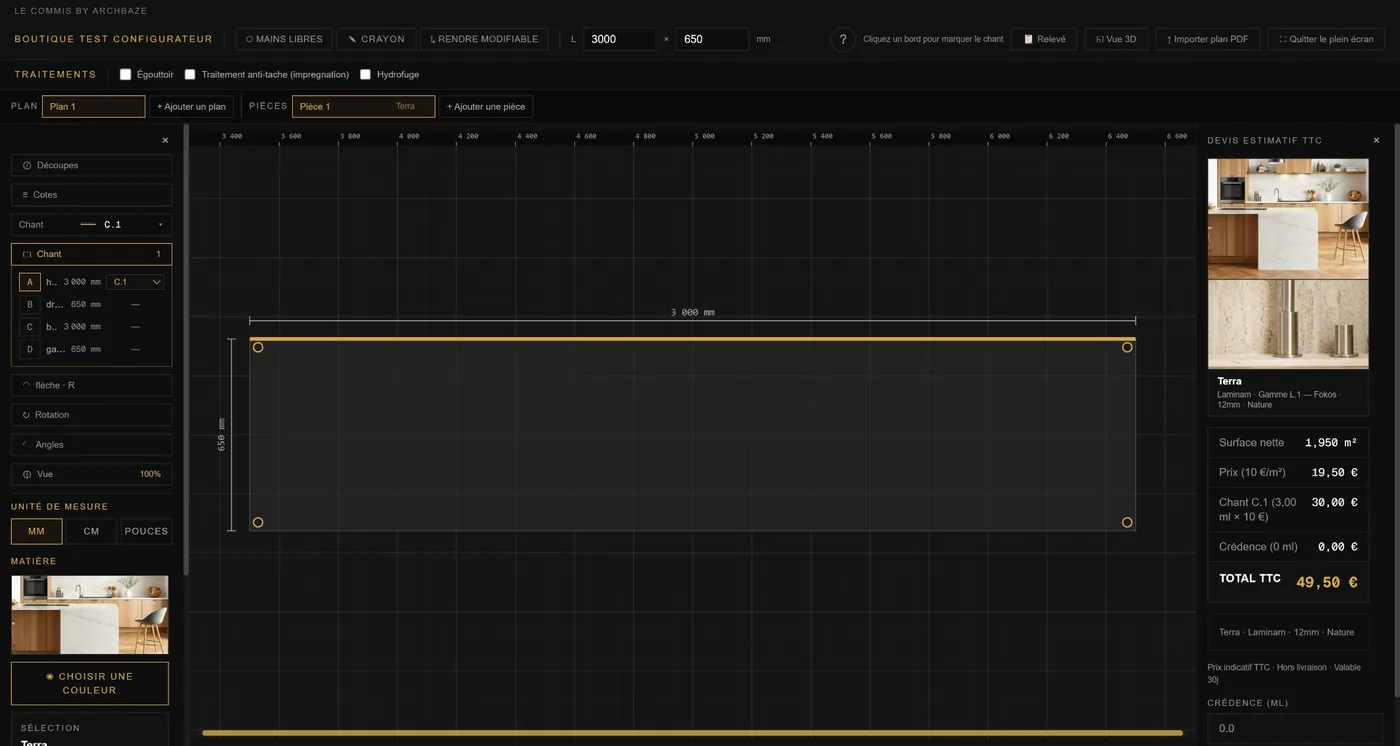Image resolution: width=1400 pixels, height=746 pixels.
Task: Check Traitement anti-tache impregnation
Action: coord(190,75)
